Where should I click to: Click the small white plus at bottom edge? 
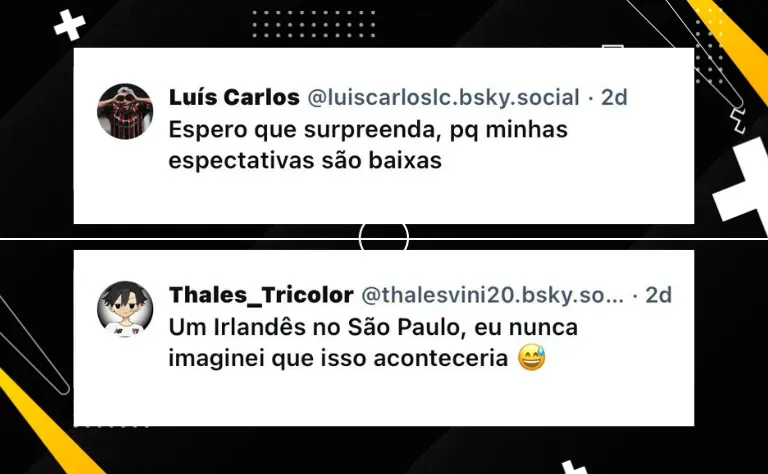tap(574, 468)
